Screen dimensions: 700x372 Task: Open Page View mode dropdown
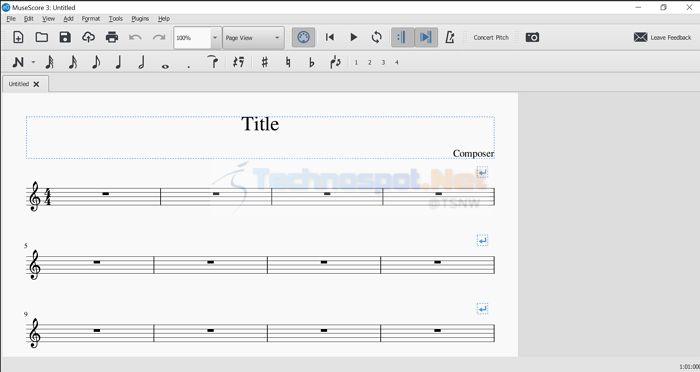pyautogui.click(x=253, y=38)
